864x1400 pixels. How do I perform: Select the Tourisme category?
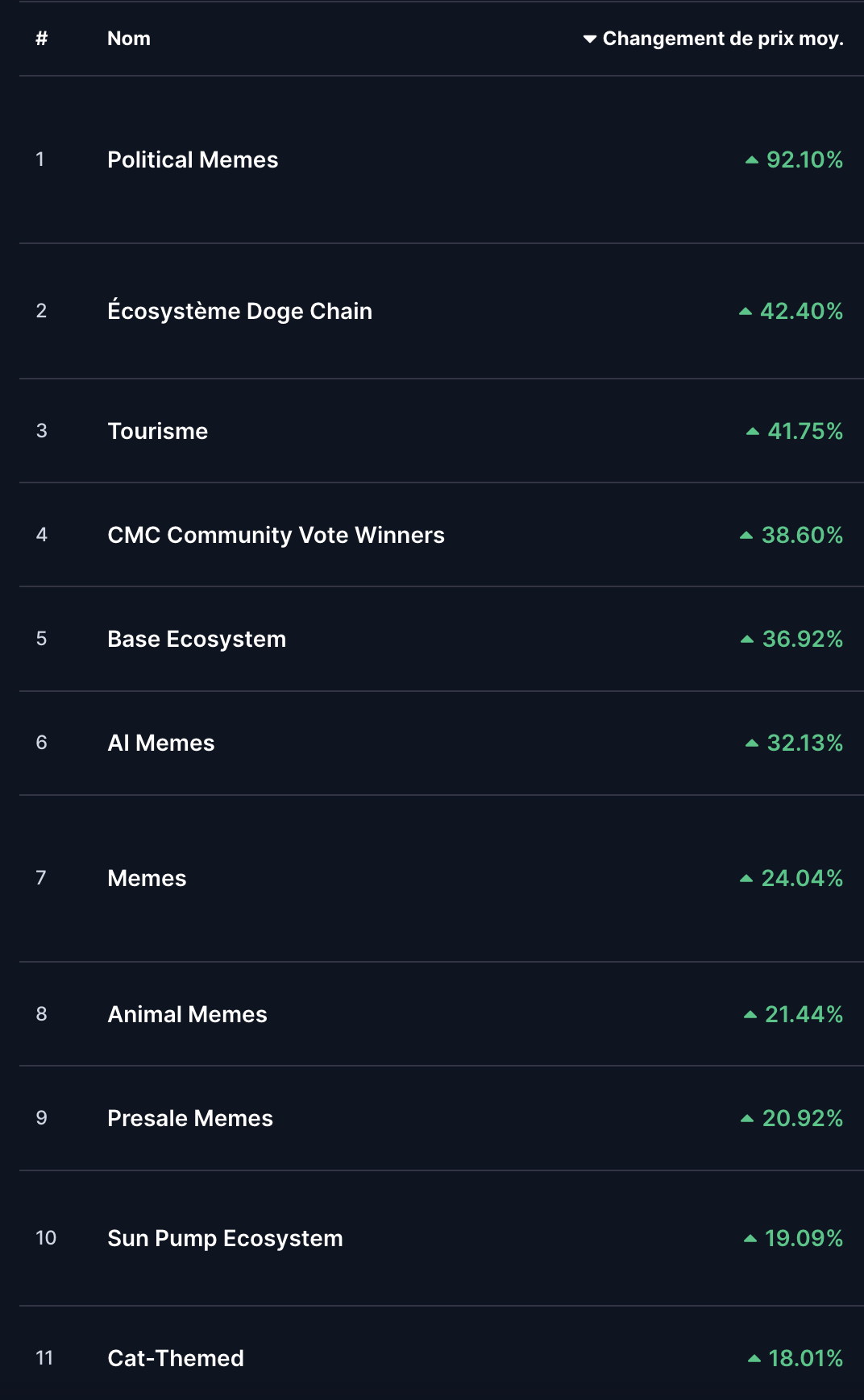pyautogui.click(x=158, y=431)
